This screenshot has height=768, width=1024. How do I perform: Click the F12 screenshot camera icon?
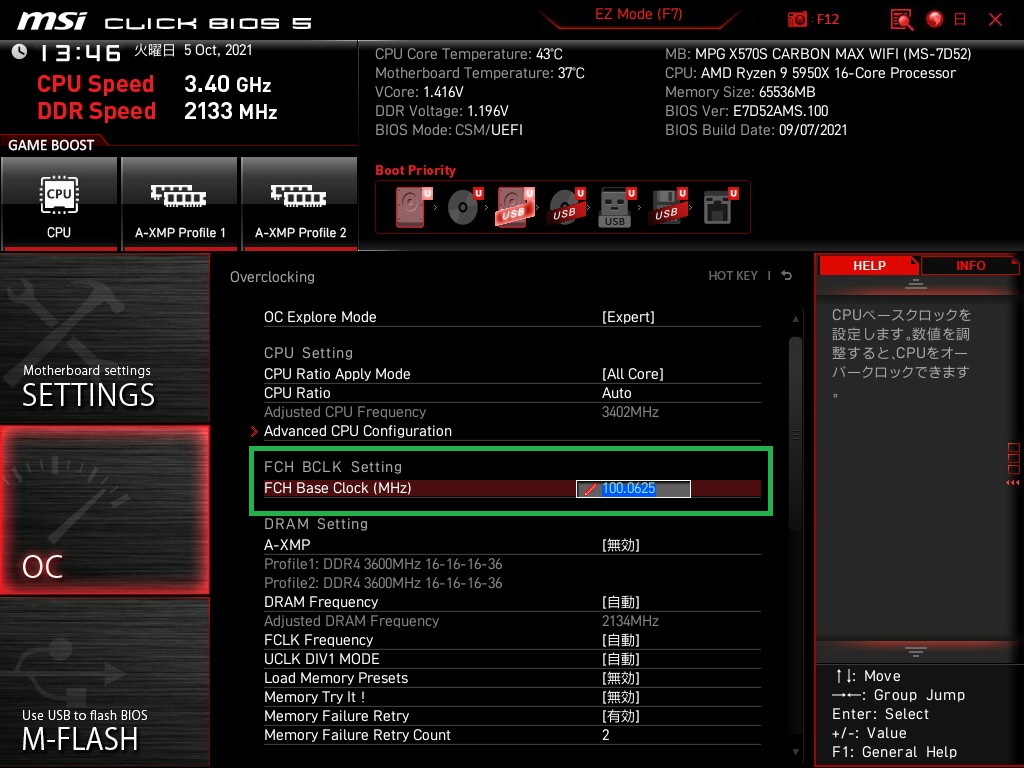tap(797, 20)
